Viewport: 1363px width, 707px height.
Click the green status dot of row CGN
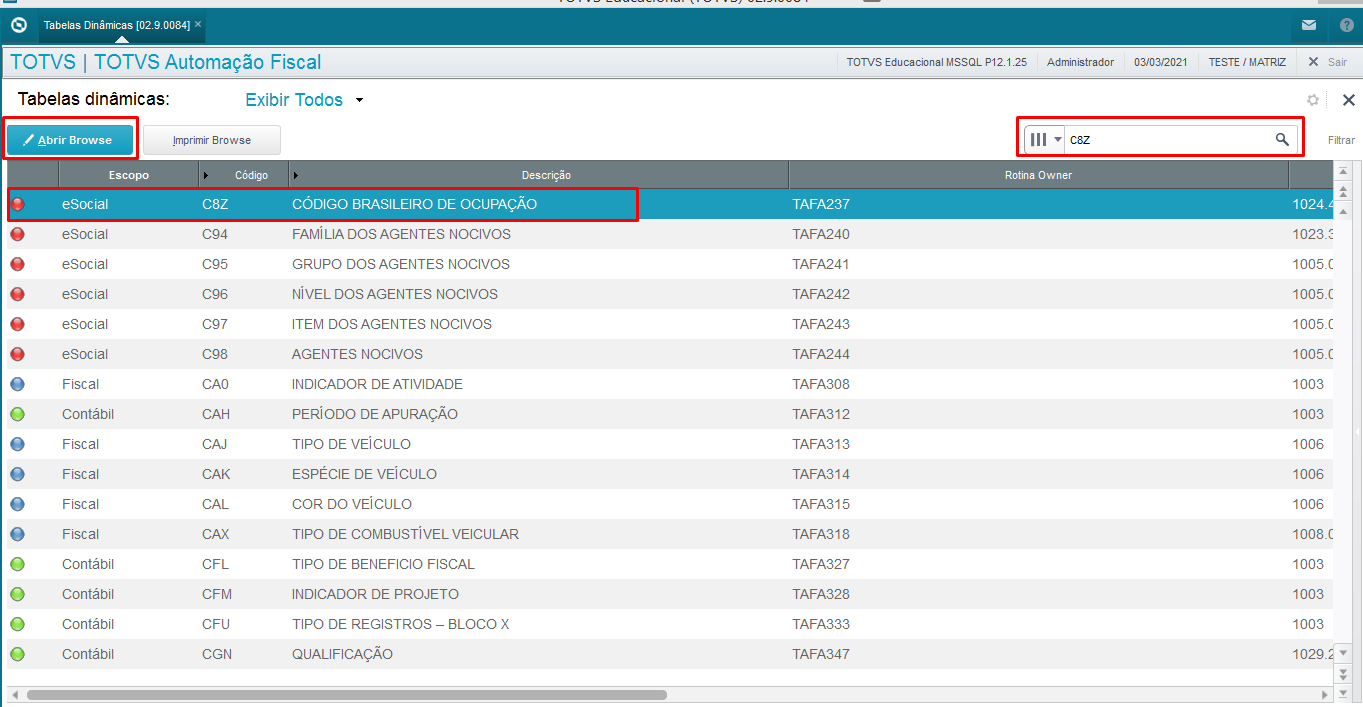coord(17,654)
